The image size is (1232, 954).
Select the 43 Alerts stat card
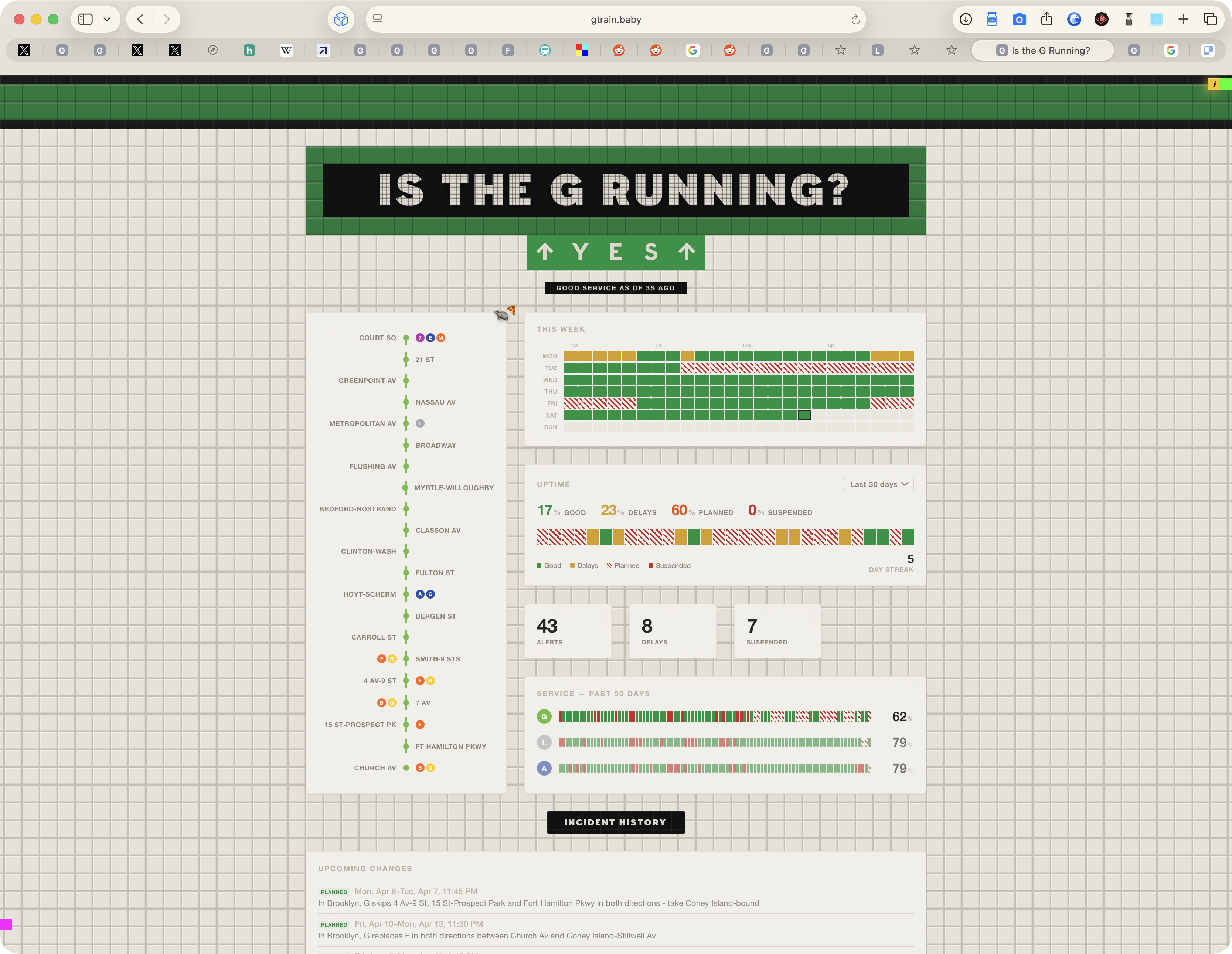tap(568, 631)
